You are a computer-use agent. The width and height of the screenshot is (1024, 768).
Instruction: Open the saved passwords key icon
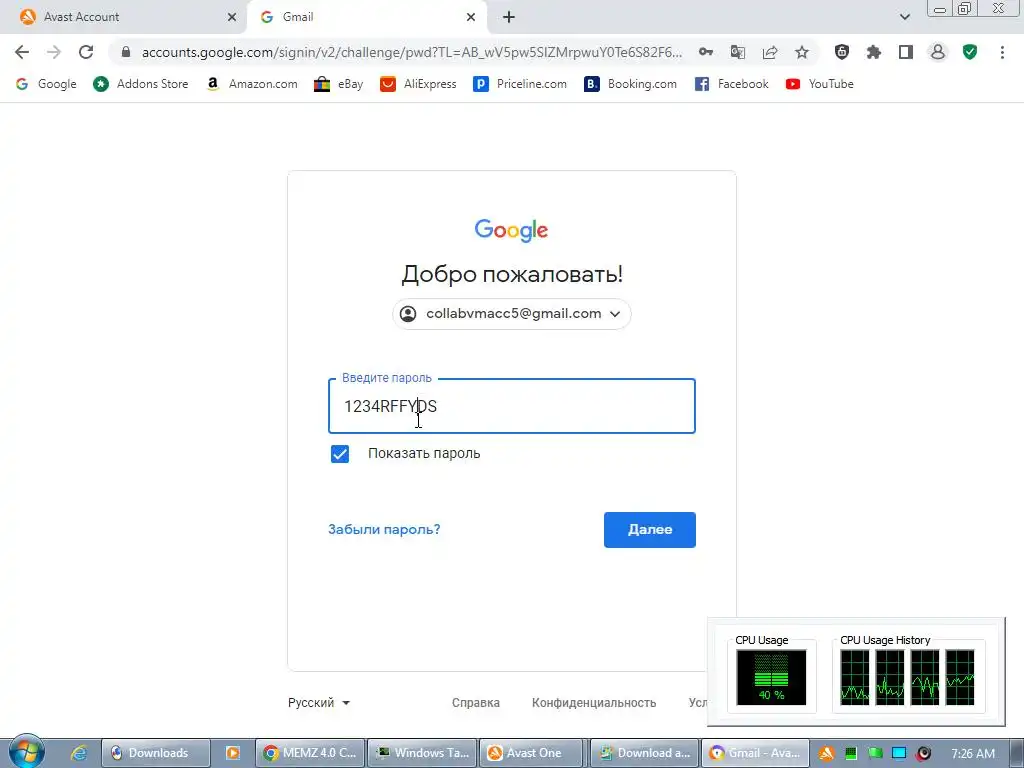705,52
